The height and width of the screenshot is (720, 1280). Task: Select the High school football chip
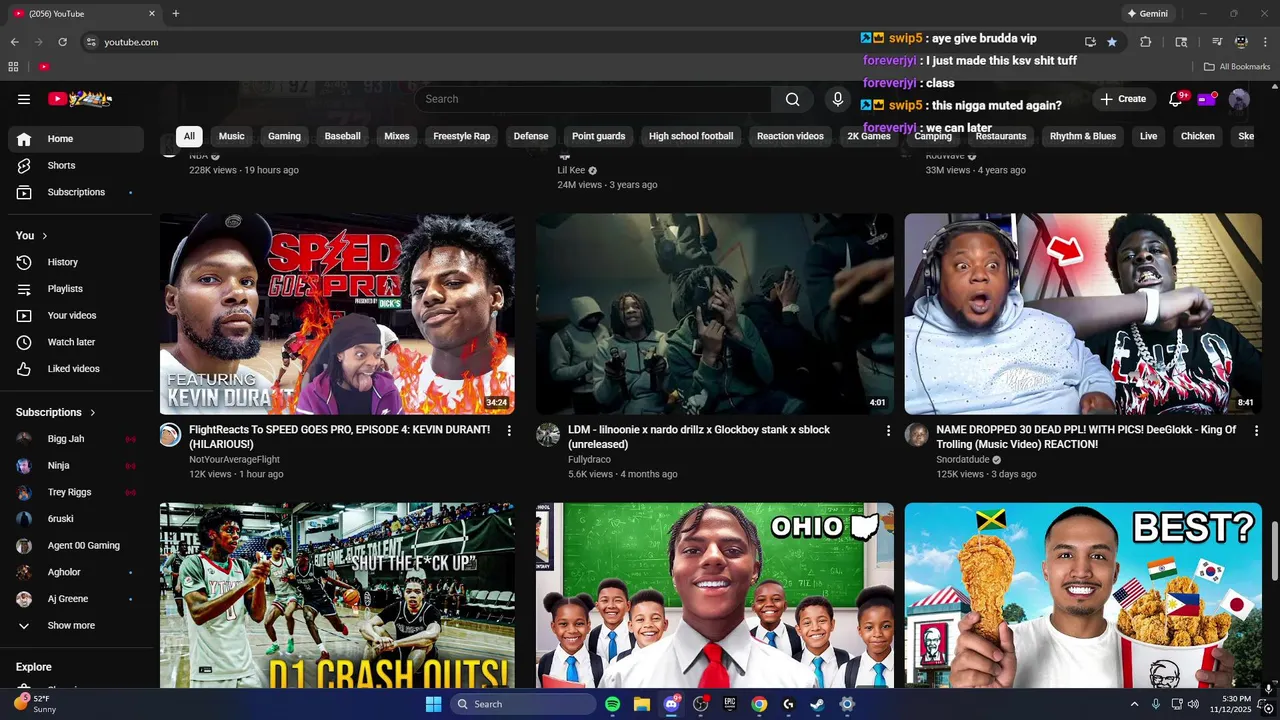691,136
